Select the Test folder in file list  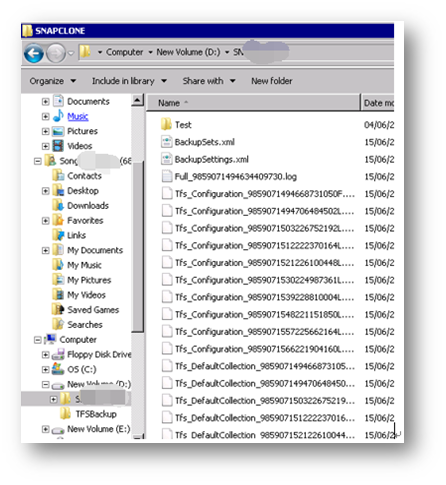click(183, 125)
